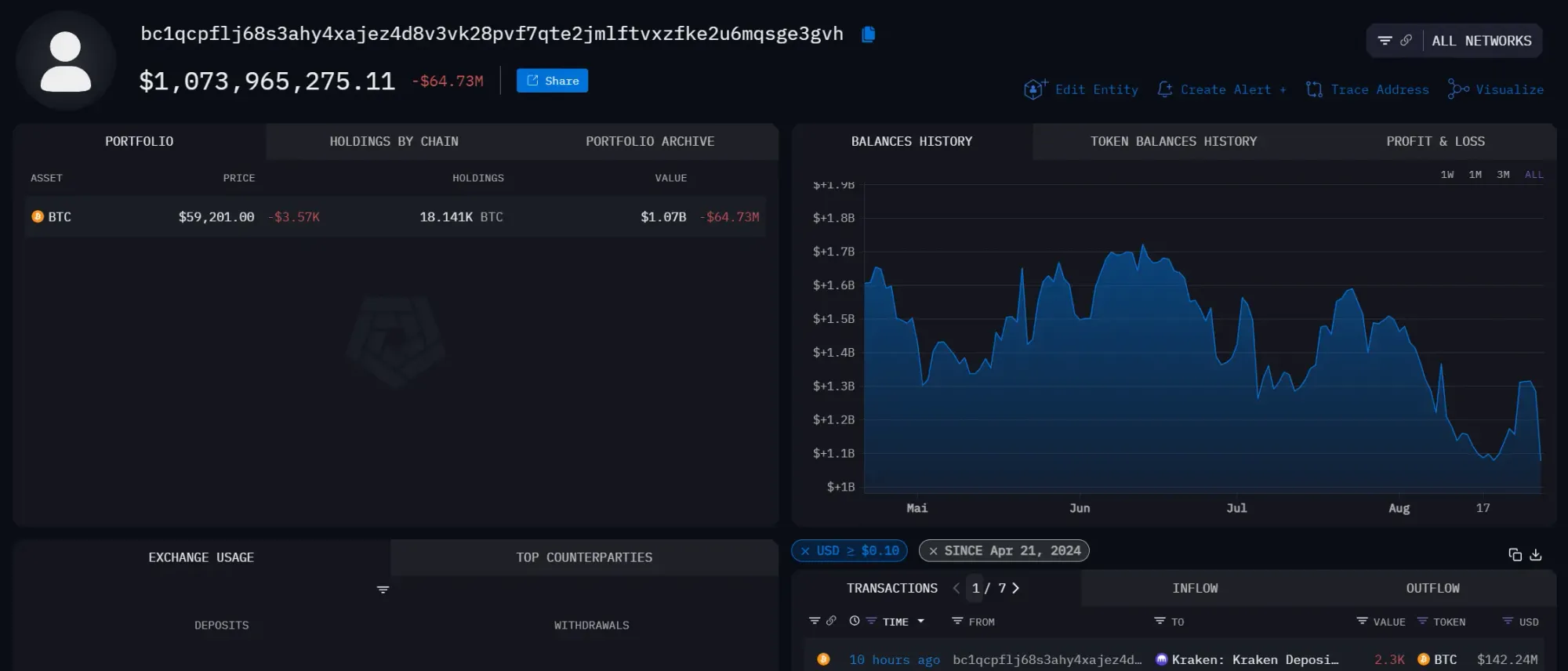Go to next transactions page
The image size is (1568, 671).
[x=1016, y=588]
